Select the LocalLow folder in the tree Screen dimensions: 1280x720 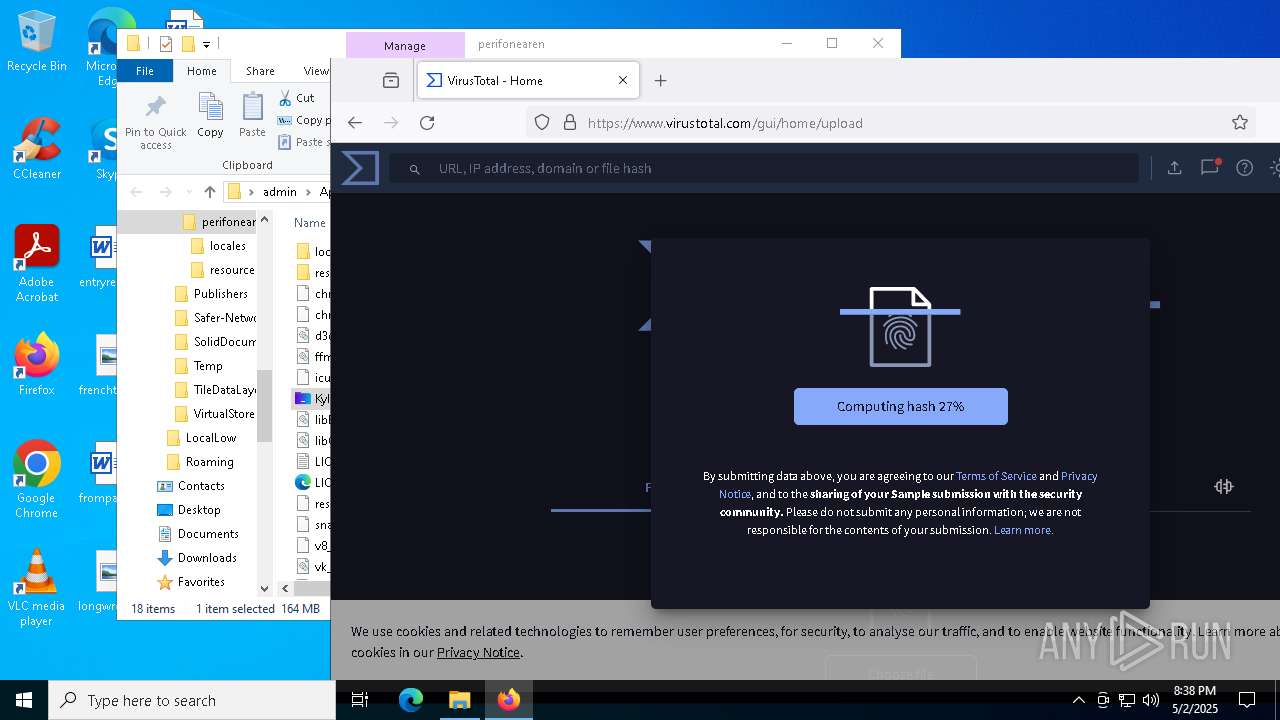pyautogui.click(x=210, y=438)
